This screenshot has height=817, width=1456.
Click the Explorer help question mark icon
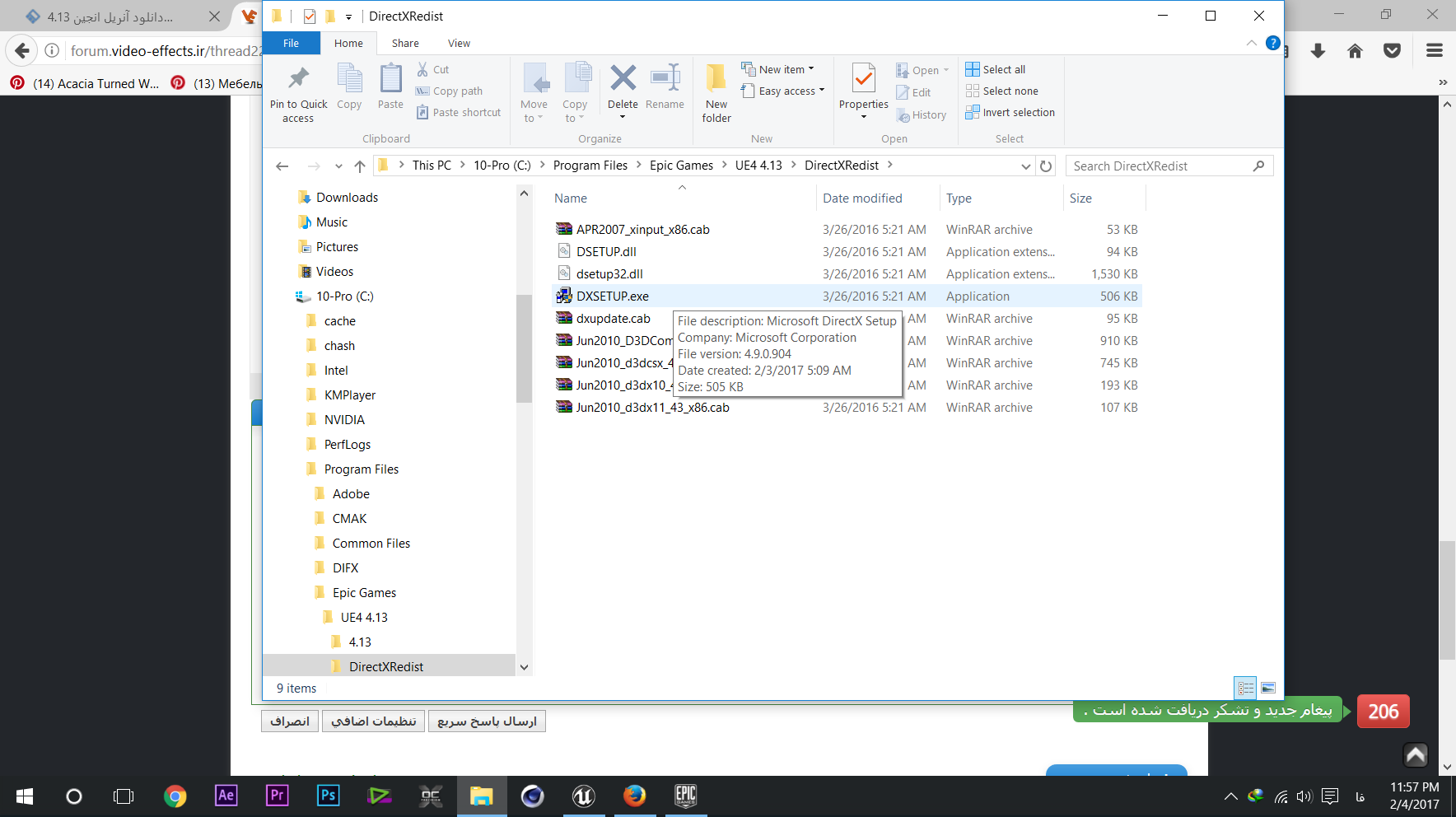pos(1272,43)
